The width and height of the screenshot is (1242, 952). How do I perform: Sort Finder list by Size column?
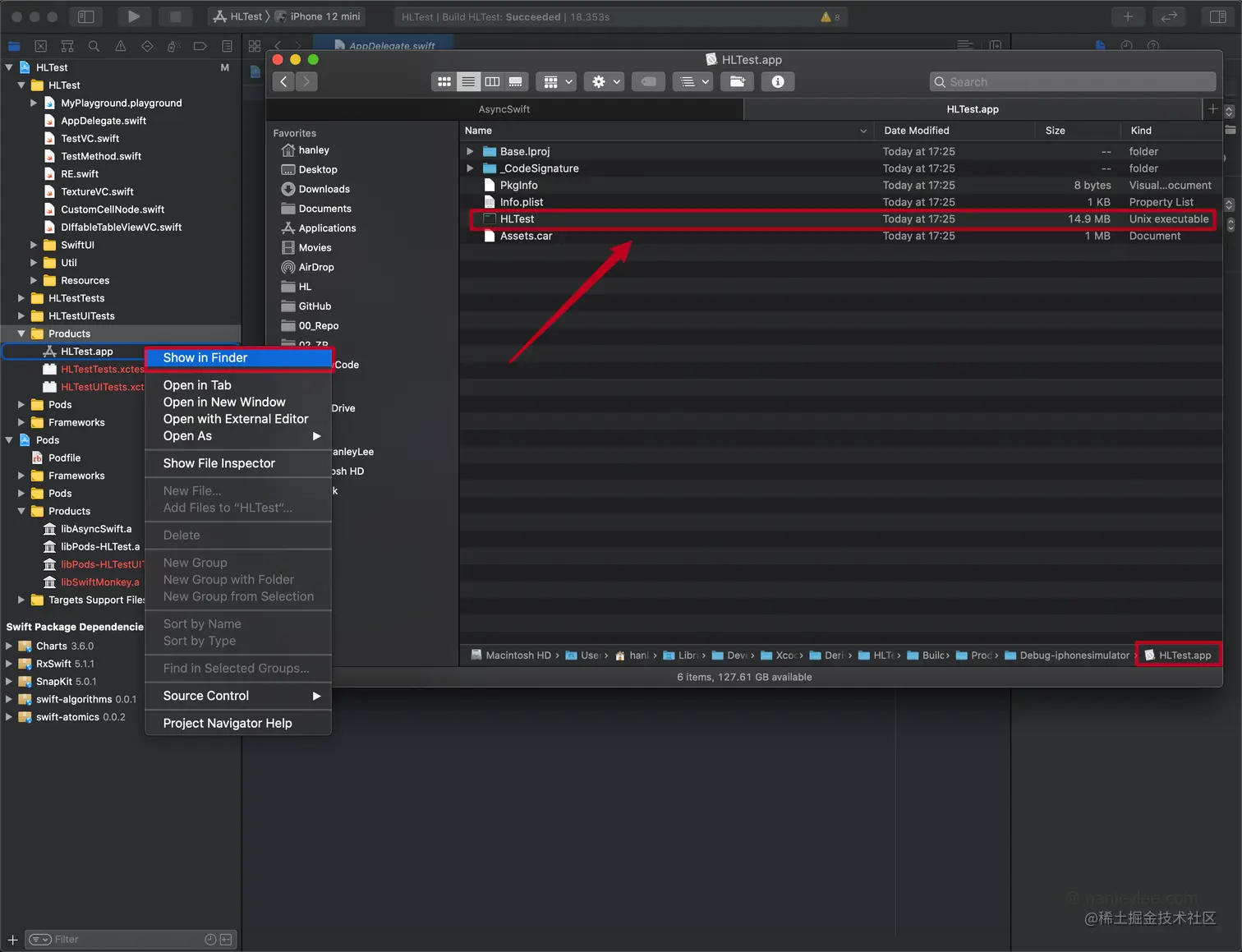click(x=1078, y=131)
